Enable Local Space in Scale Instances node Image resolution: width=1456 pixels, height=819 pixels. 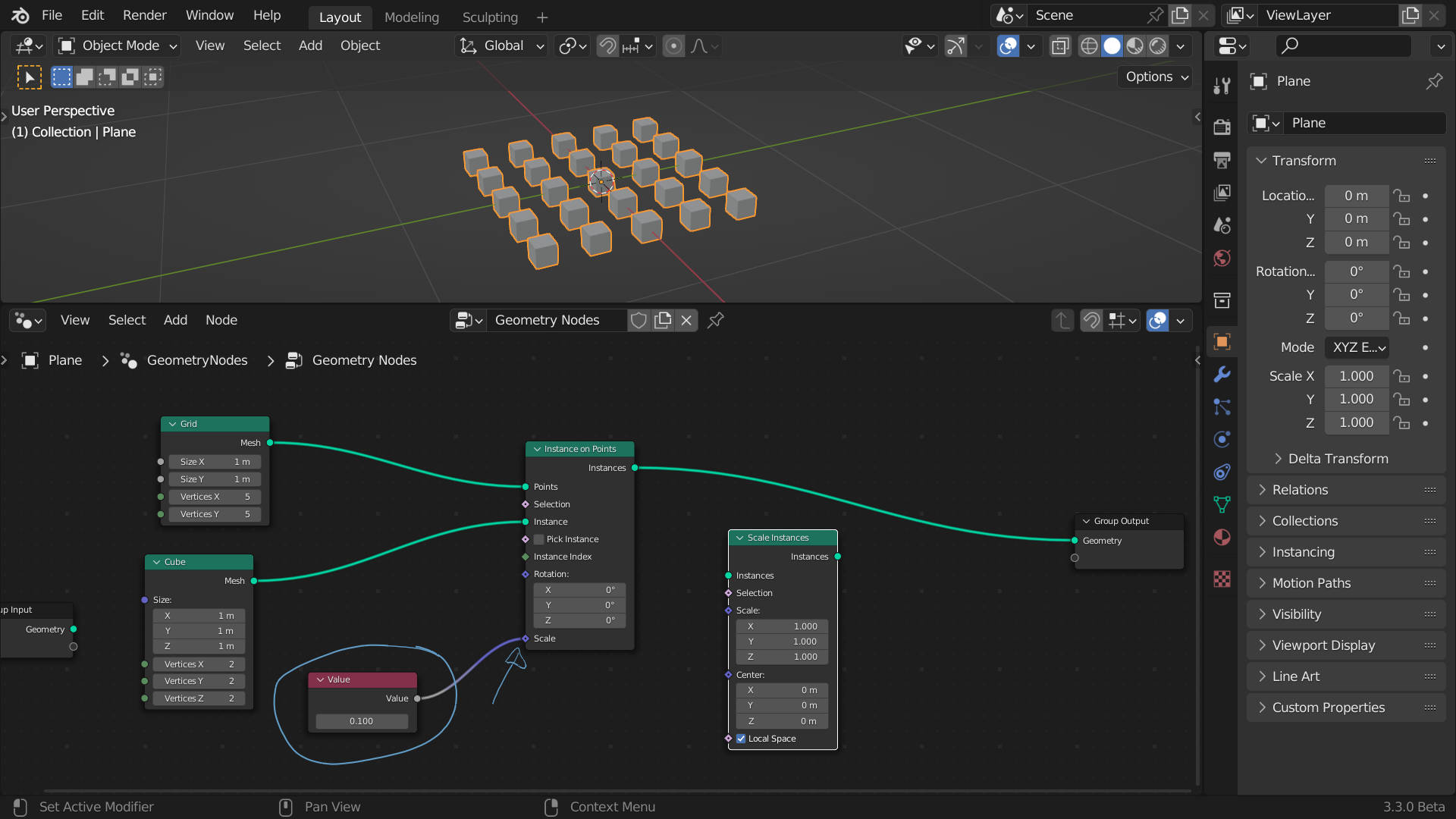tap(741, 738)
